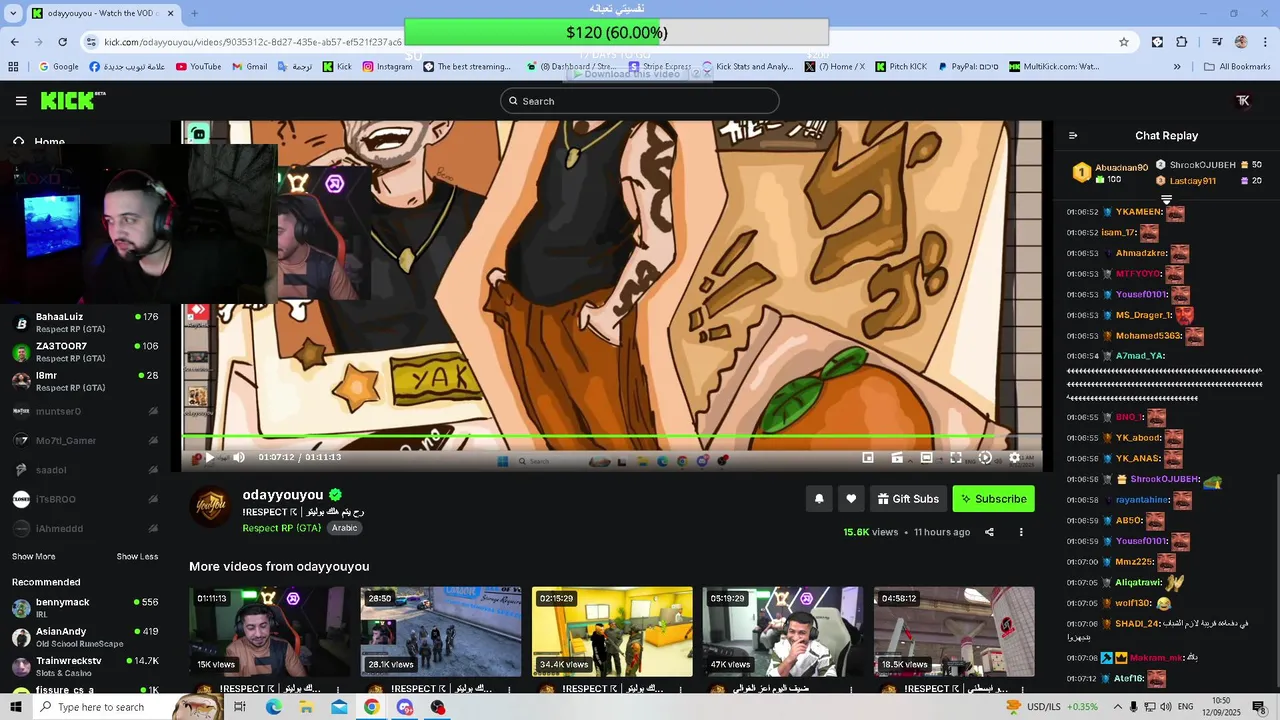Click the KICK beta logo

click(x=73, y=100)
